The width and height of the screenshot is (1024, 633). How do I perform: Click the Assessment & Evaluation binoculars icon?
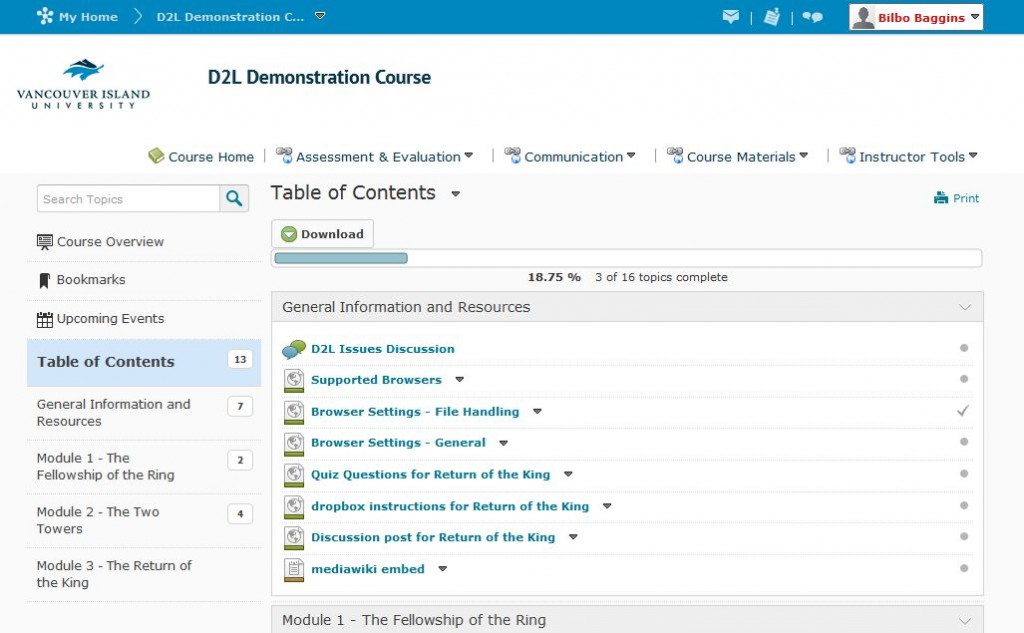(284, 155)
